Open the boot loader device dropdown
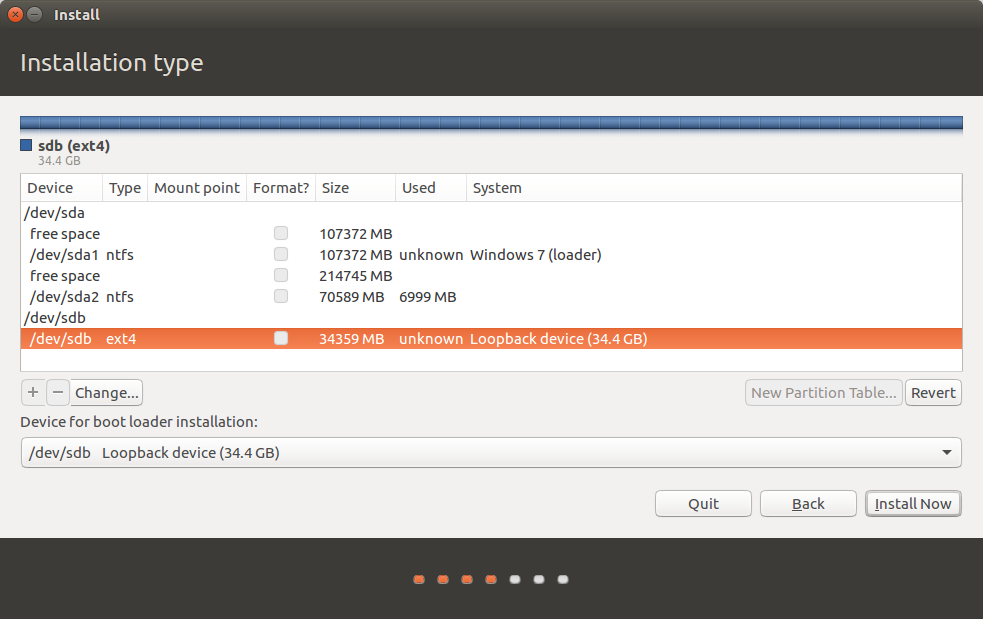This screenshot has width=983, height=619. 946,452
